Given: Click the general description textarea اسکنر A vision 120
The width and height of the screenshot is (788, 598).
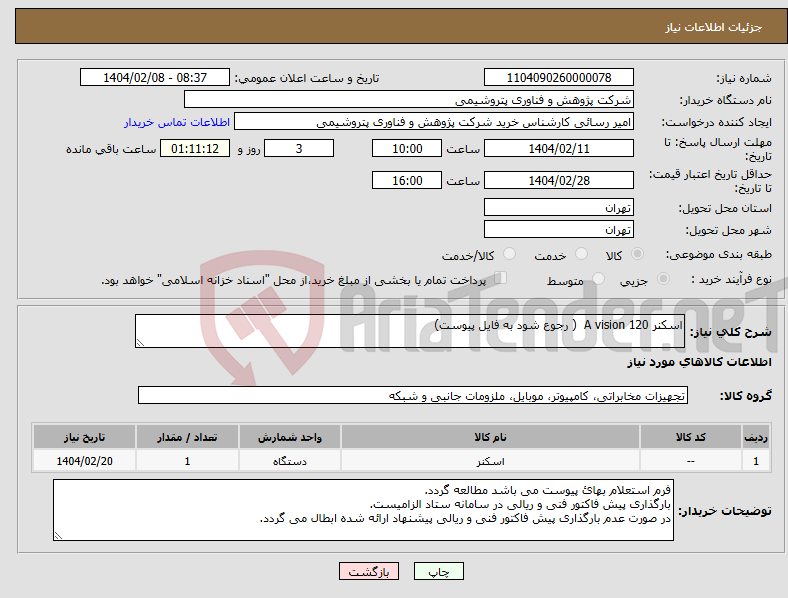Looking at the screenshot, I should point(410,331).
